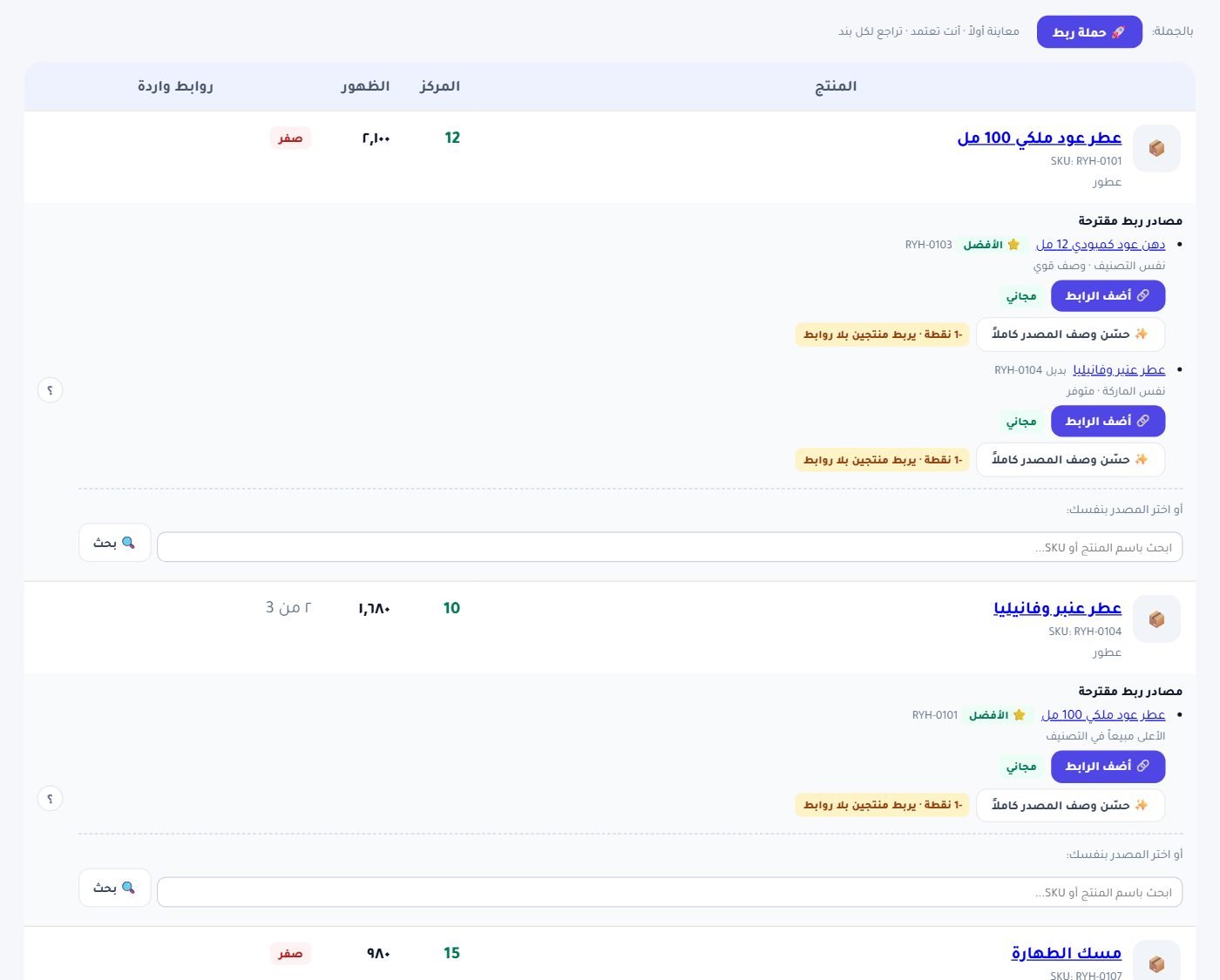Open the ؟ help beside the دهن عود كمبودي suggestions

point(50,390)
